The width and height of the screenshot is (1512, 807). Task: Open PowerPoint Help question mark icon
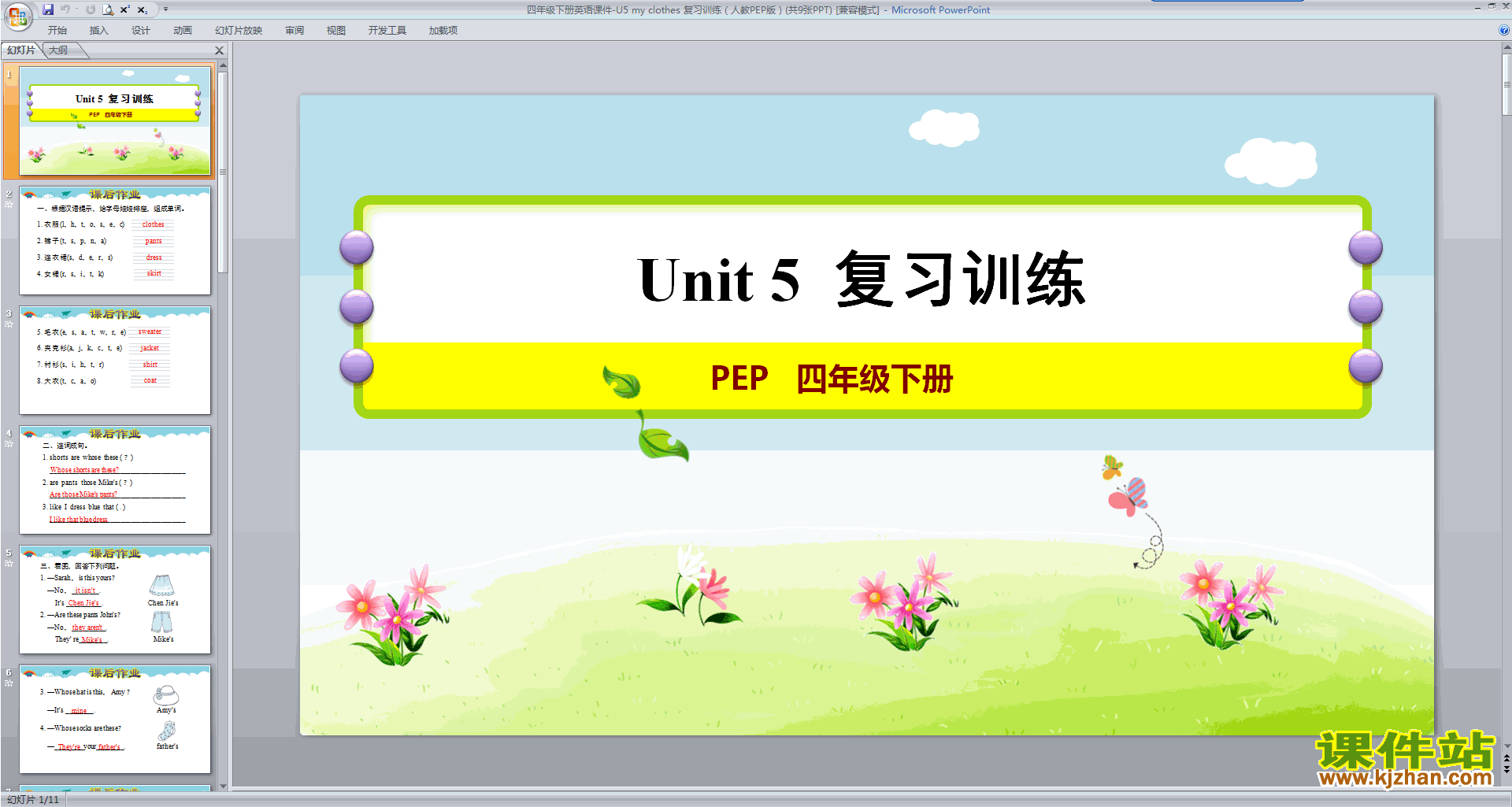1503,30
